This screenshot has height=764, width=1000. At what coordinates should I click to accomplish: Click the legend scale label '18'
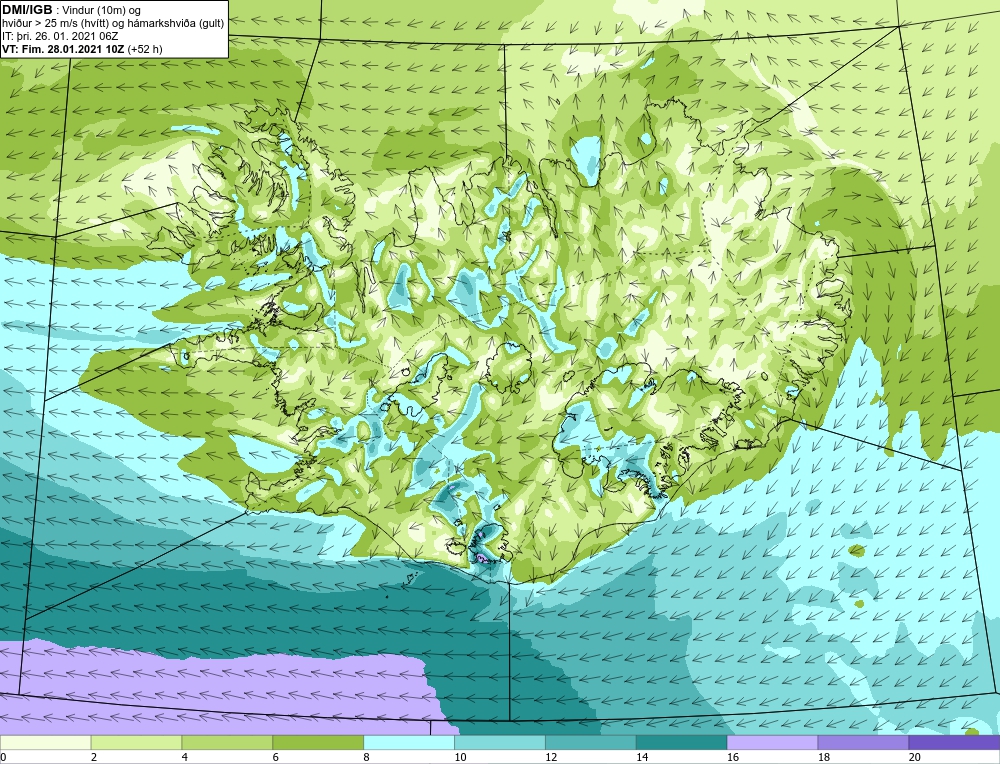(823, 757)
